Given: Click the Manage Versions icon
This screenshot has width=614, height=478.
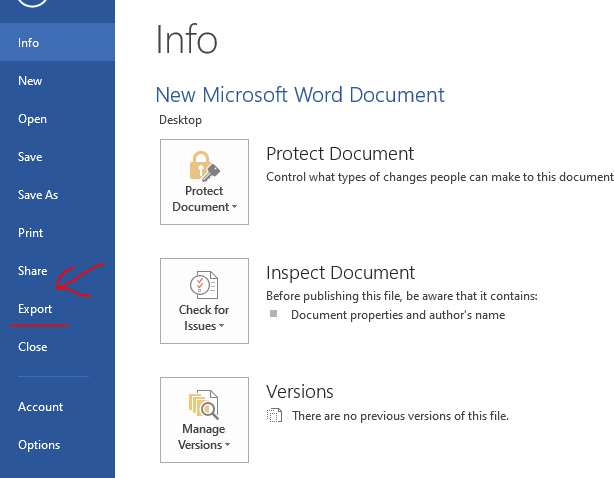Looking at the screenshot, I should [204, 404].
